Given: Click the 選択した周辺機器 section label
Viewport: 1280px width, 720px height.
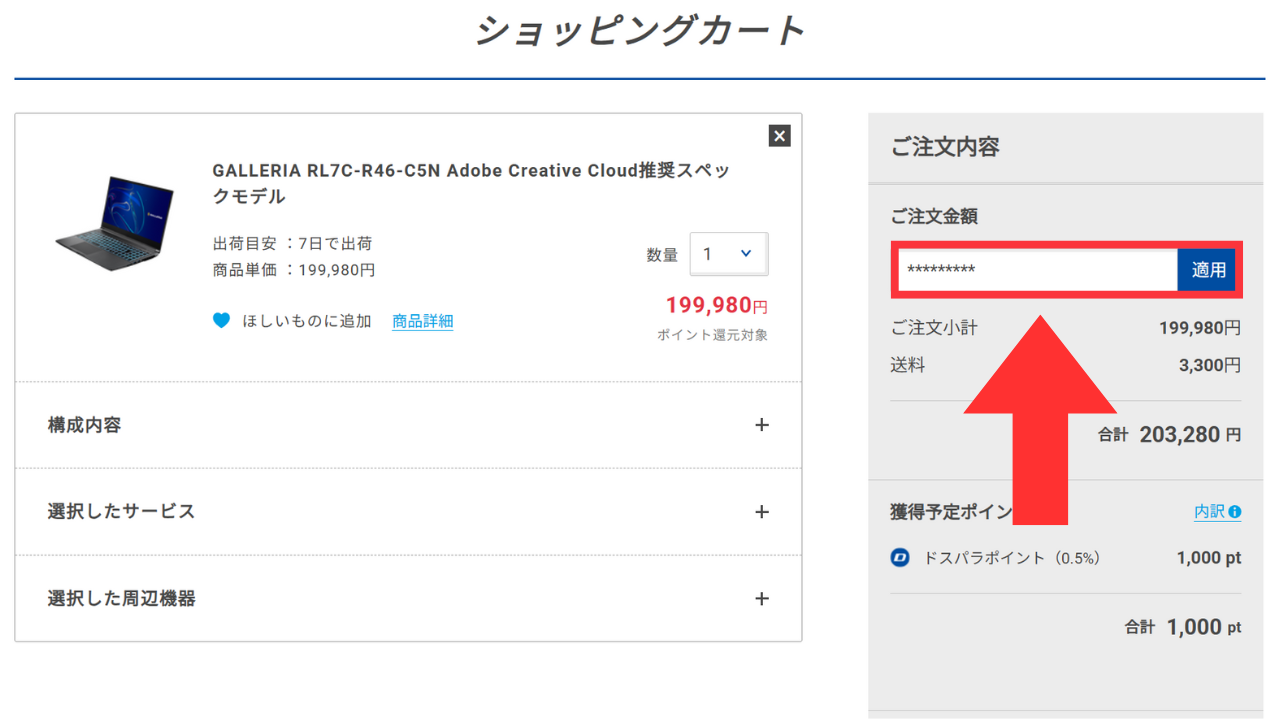Looking at the screenshot, I should tap(121, 599).
